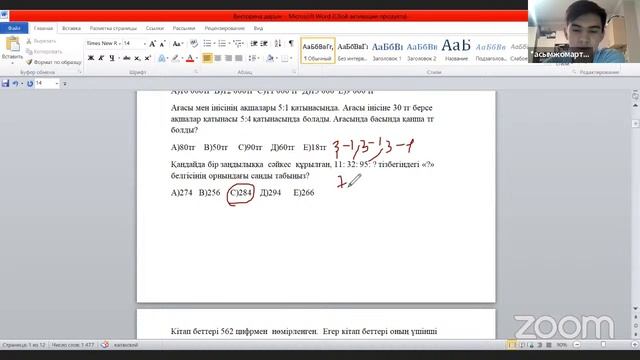Toggle Italic (К) formatting
640x360 pixels.
[101, 58]
